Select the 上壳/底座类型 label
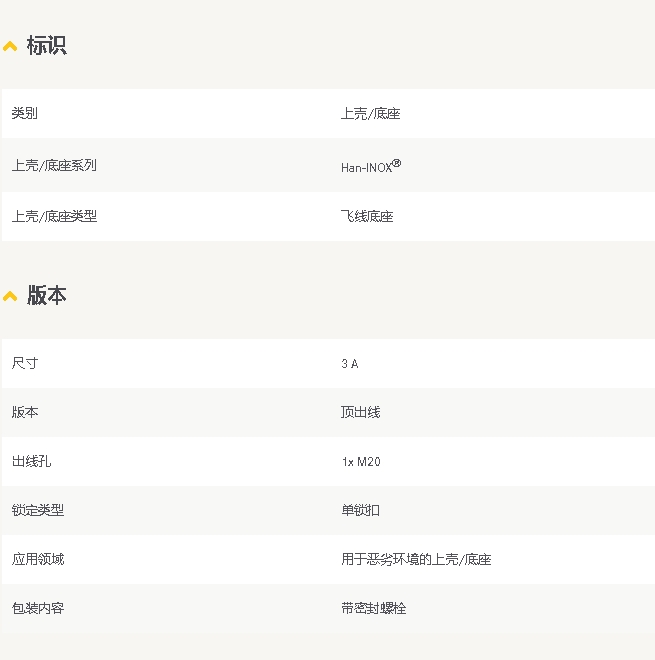655x660 pixels. click(x=54, y=216)
